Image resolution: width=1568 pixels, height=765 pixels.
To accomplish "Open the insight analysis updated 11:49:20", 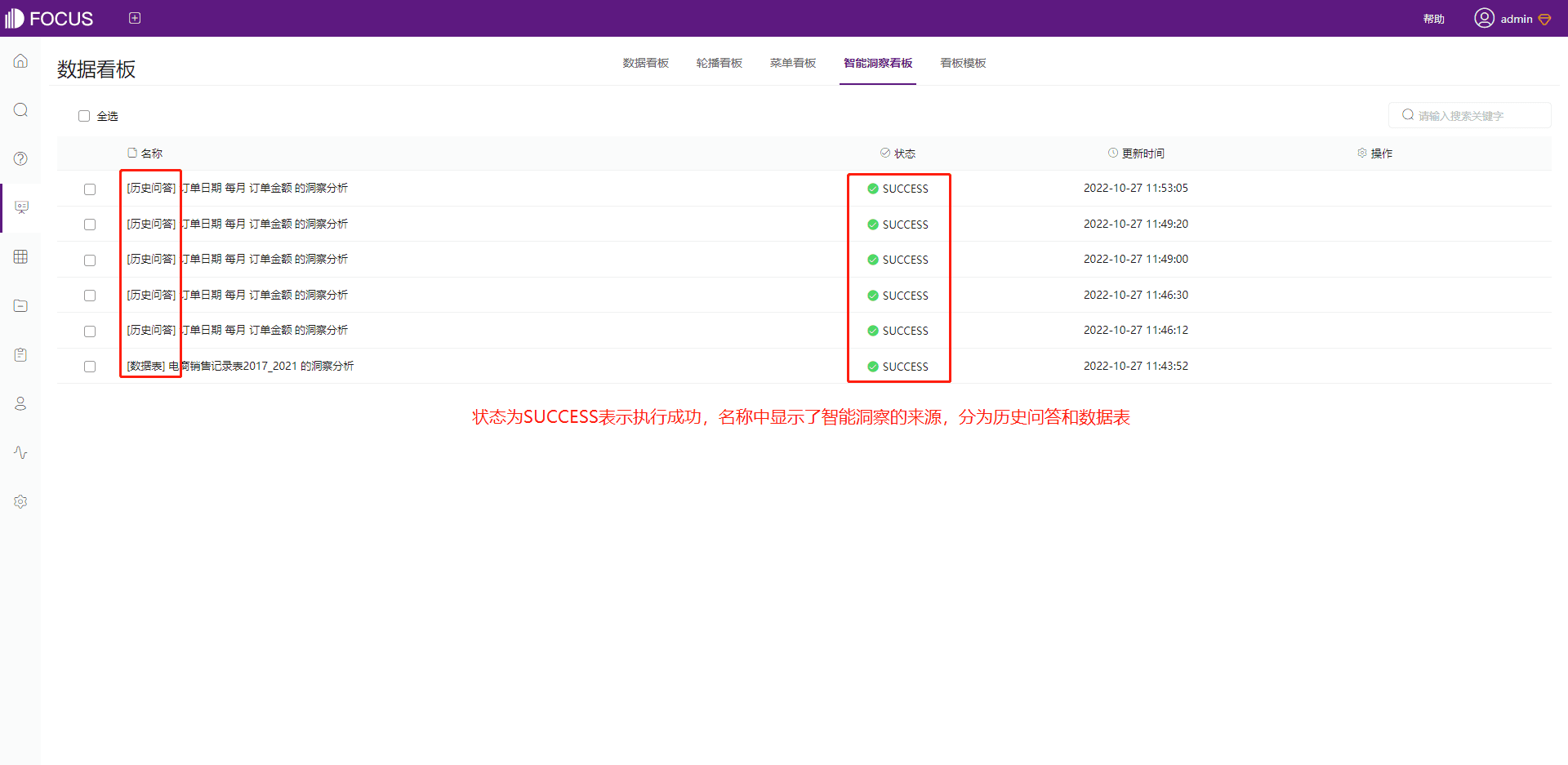I will click(x=237, y=224).
